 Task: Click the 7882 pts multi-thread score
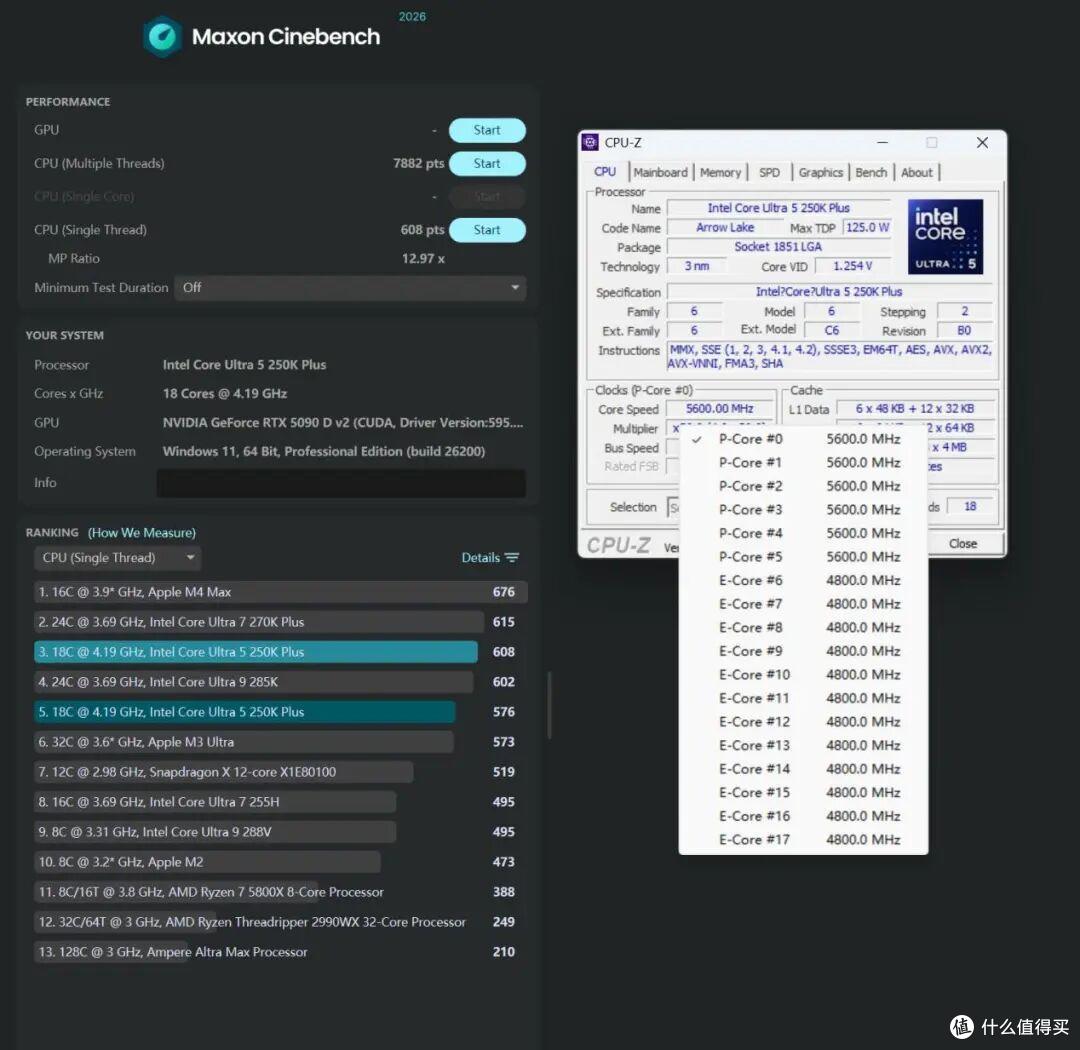point(418,163)
